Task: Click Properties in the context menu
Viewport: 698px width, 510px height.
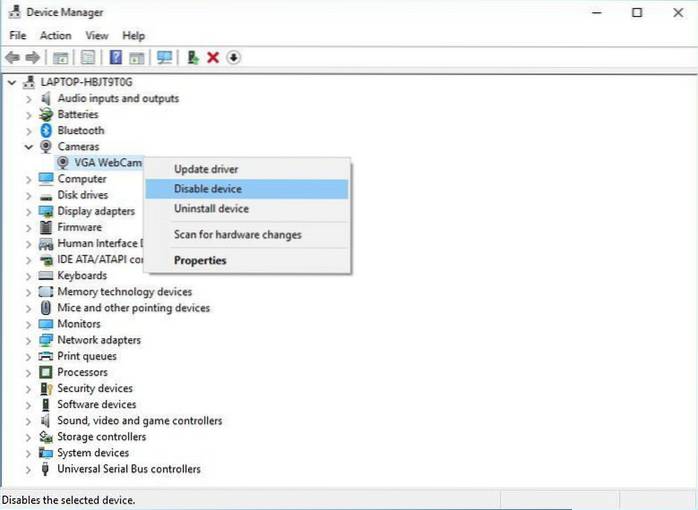Action: click(200, 261)
